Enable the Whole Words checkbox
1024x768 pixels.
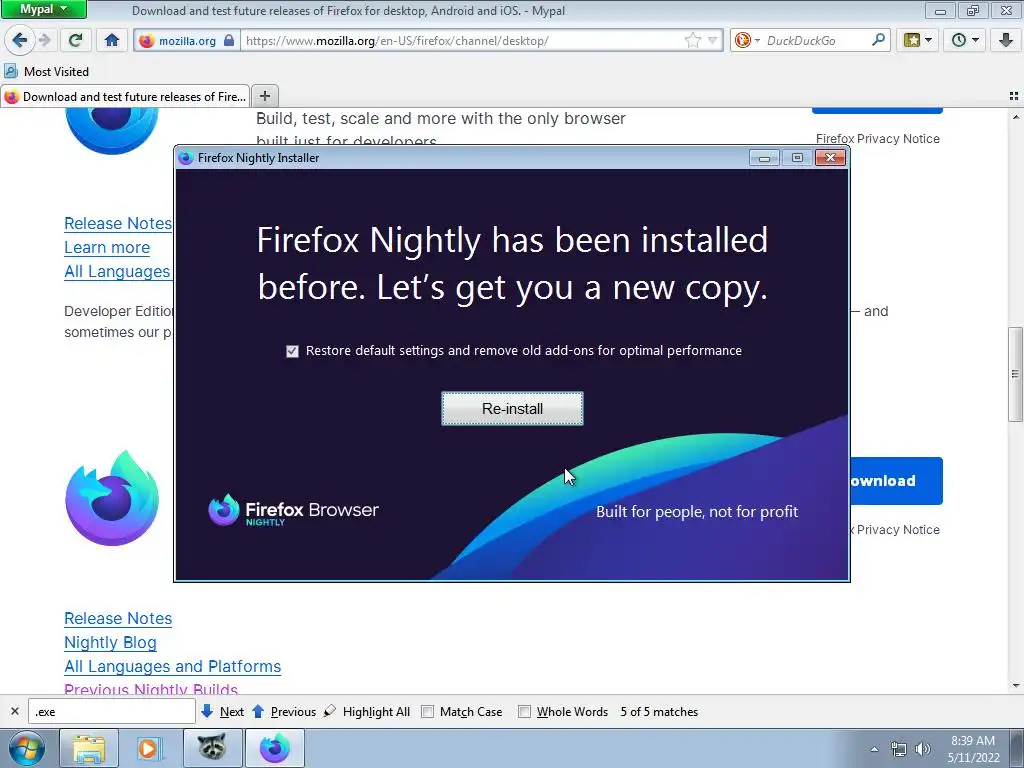524,711
